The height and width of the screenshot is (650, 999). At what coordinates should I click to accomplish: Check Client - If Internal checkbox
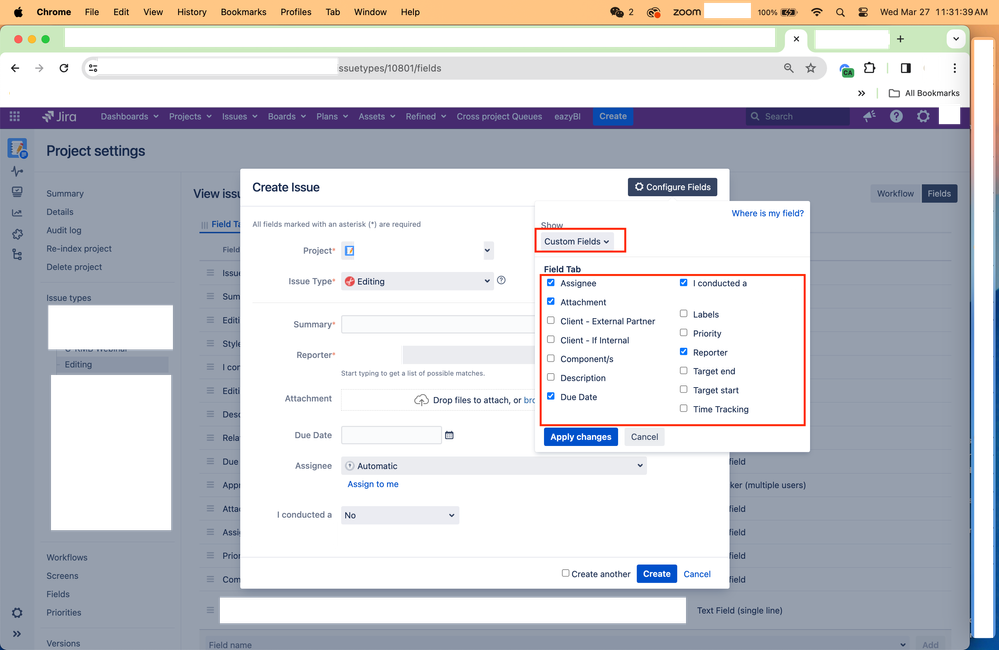click(551, 340)
